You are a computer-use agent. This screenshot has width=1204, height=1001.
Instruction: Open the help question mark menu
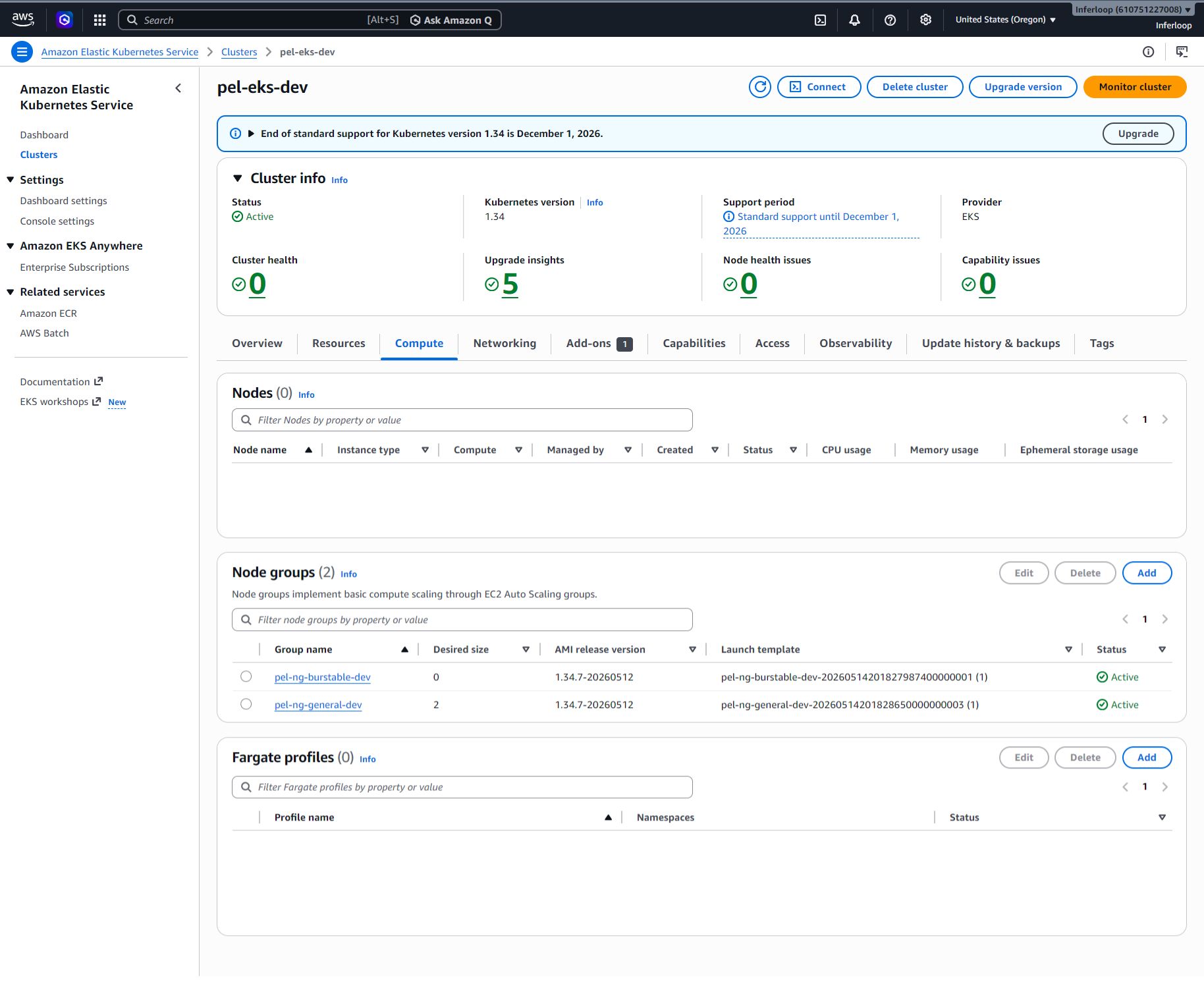(890, 20)
